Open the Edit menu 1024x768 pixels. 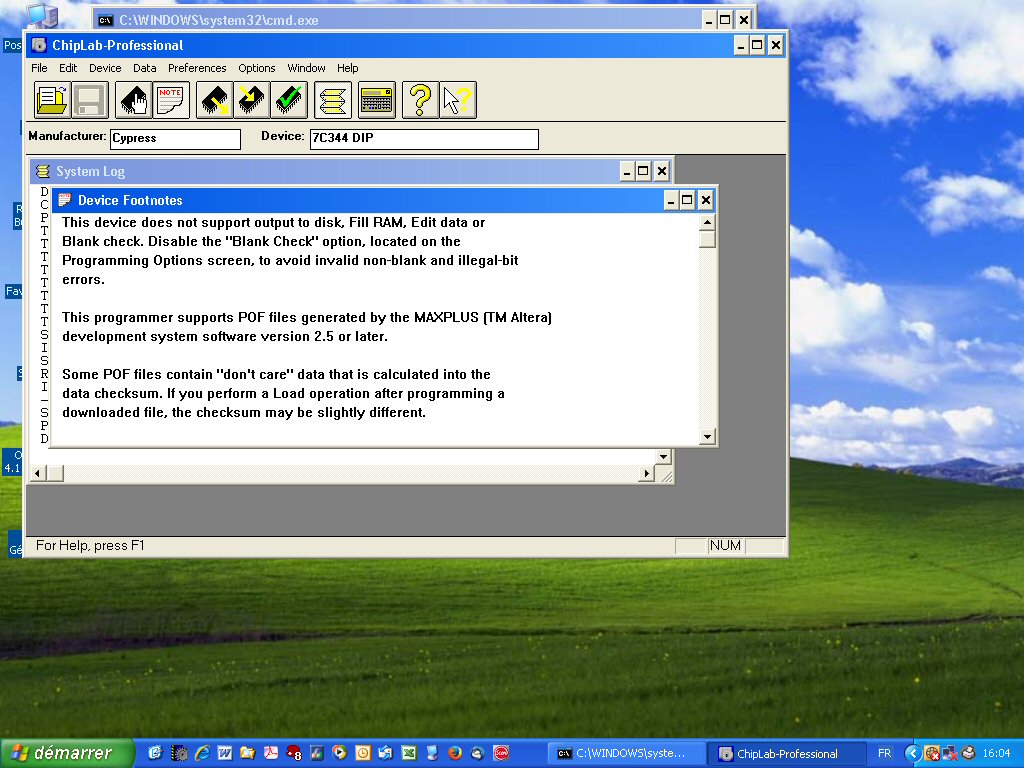click(x=68, y=68)
